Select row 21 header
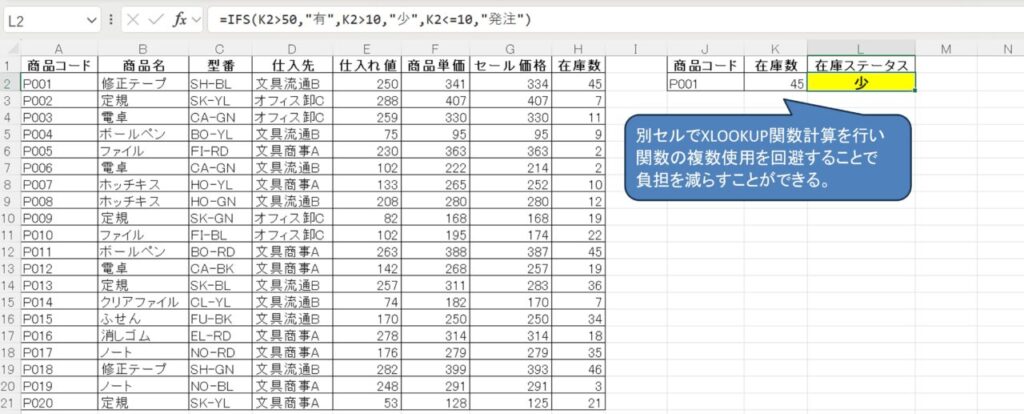 (10, 402)
